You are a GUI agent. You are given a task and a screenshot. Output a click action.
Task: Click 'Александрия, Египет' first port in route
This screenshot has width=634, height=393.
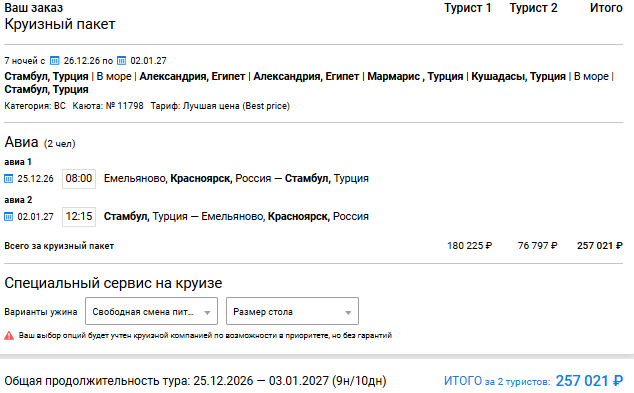click(192, 76)
